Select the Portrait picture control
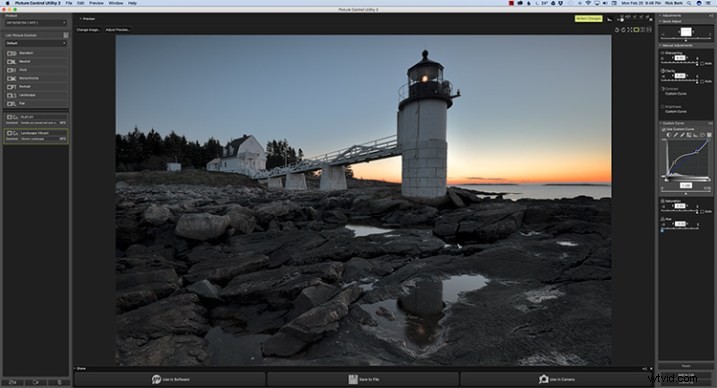 (x=36, y=86)
